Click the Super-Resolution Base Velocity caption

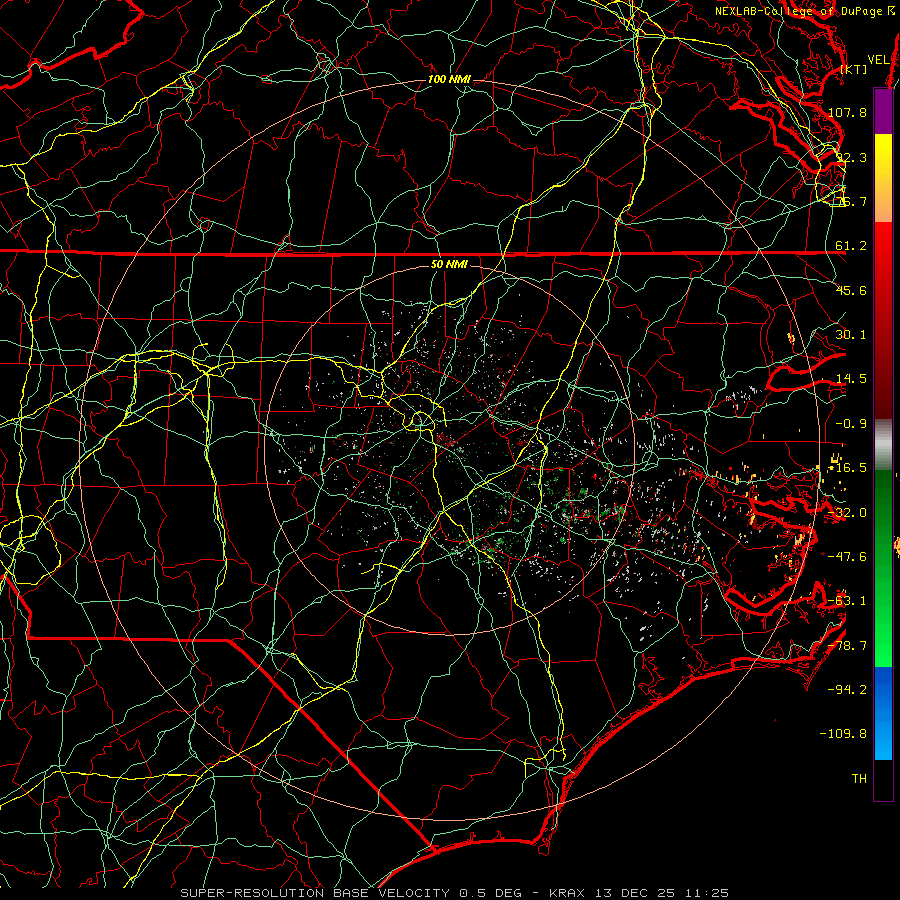(x=455, y=893)
